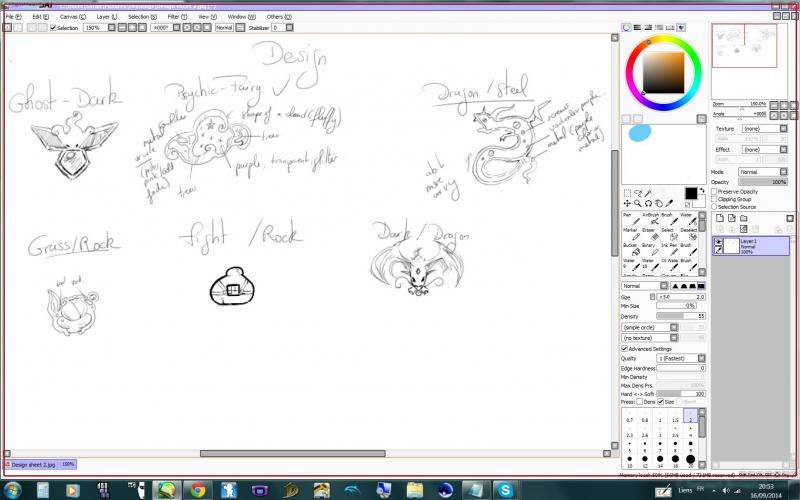
Task: Activate the move tool
Action: (x=628, y=203)
